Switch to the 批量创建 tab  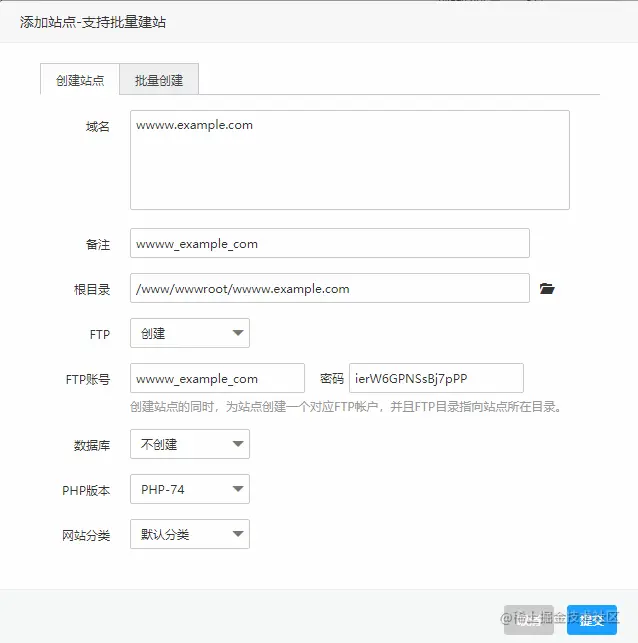159,80
